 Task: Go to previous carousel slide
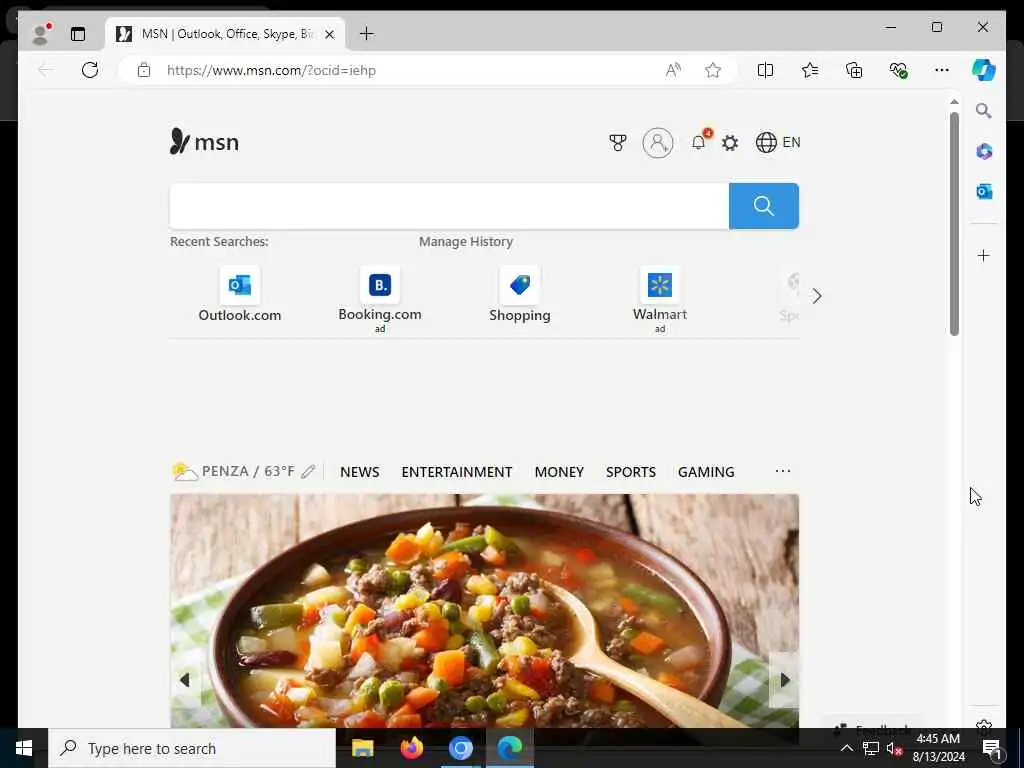185,680
